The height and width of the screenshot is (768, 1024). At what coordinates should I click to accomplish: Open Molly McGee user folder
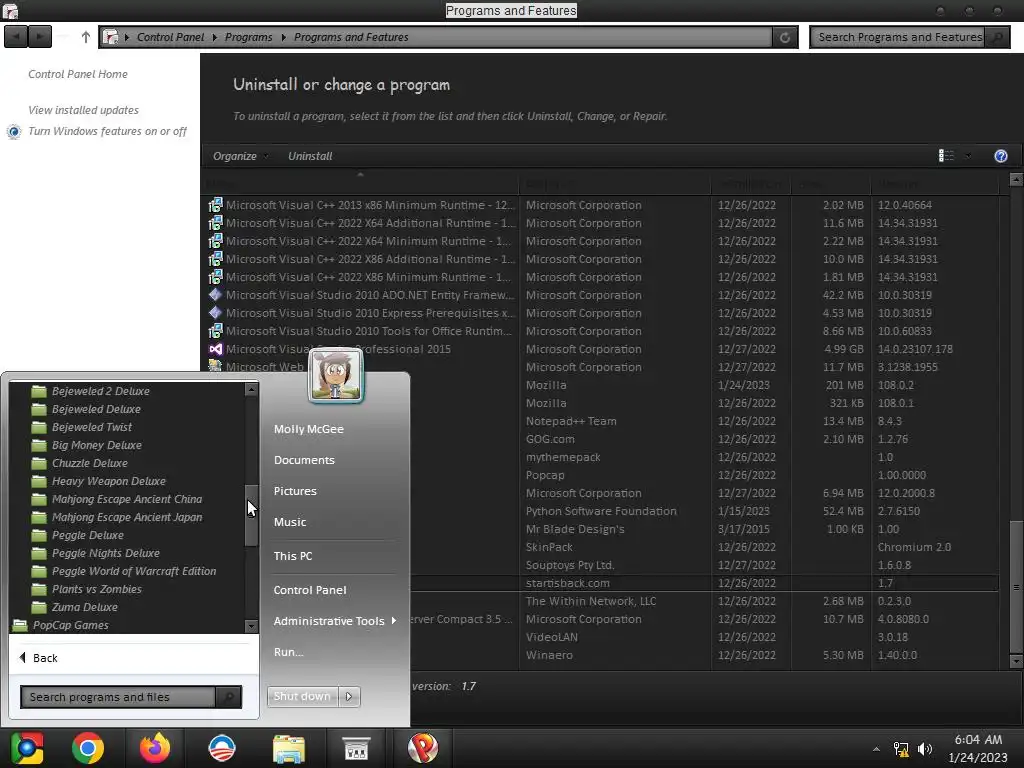308,429
